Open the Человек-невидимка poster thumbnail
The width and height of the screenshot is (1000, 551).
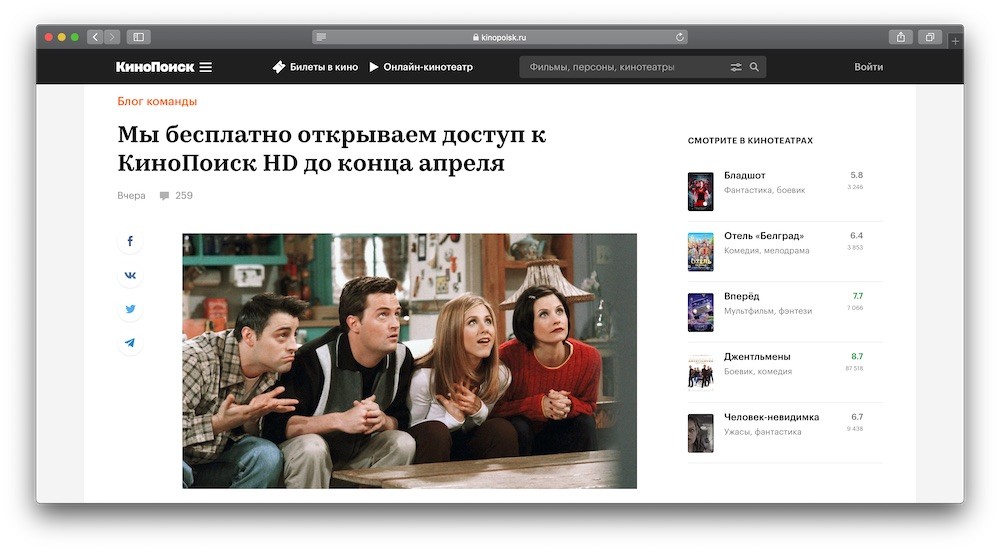700,433
